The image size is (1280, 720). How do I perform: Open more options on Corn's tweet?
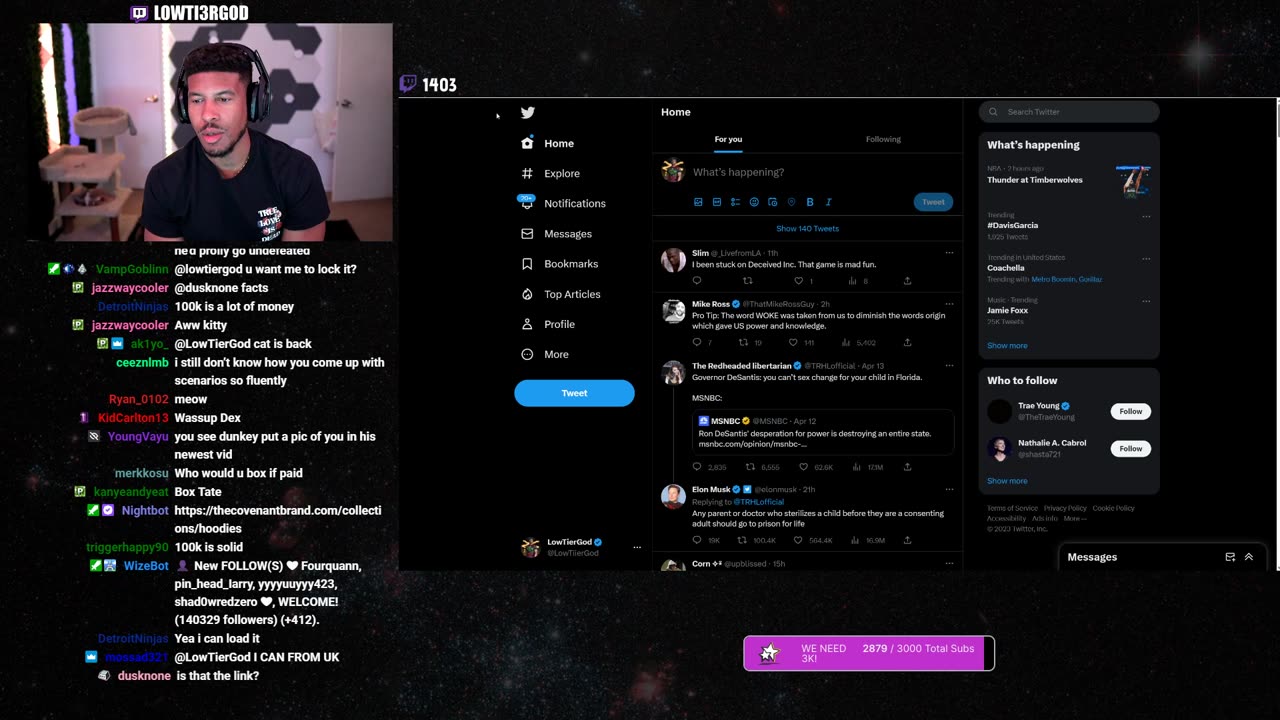pyautogui.click(x=949, y=564)
